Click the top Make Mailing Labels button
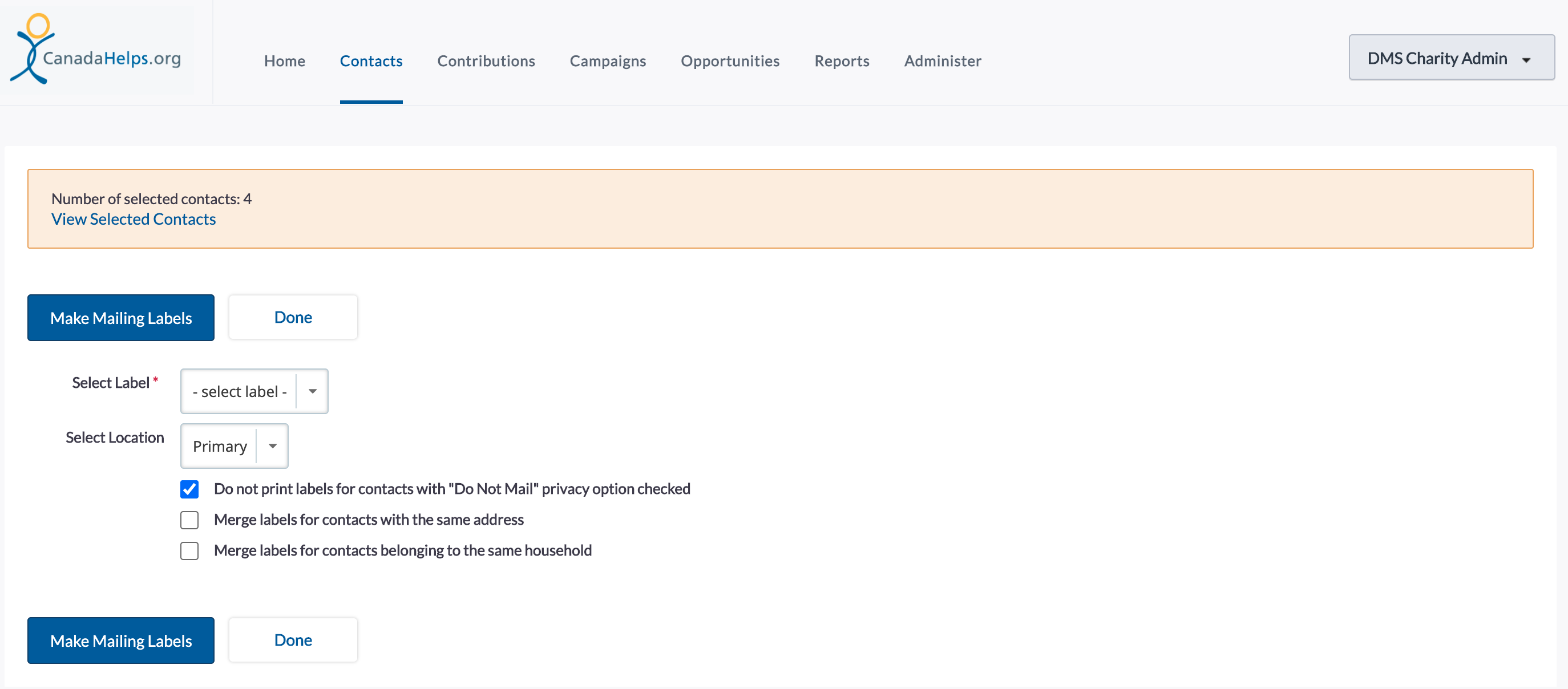Image resolution: width=1568 pixels, height=689 pixels. point(120,318)
